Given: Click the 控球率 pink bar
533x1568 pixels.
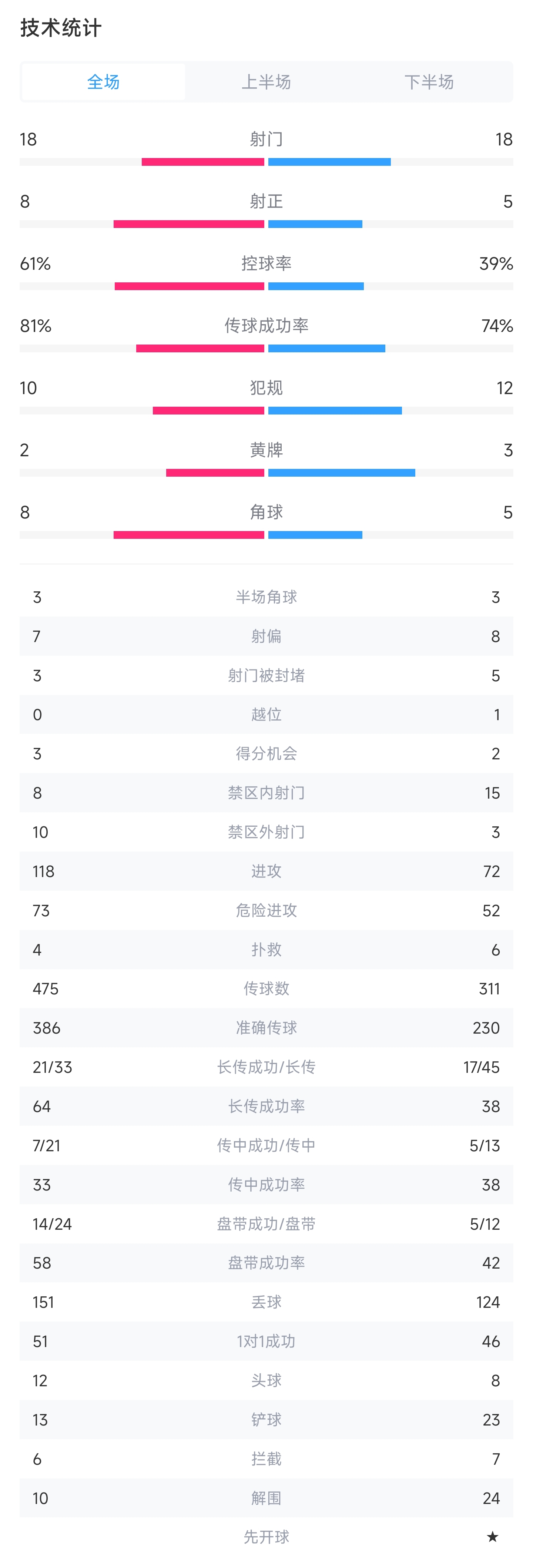Looking at the screenshot, I should [190, 286].
